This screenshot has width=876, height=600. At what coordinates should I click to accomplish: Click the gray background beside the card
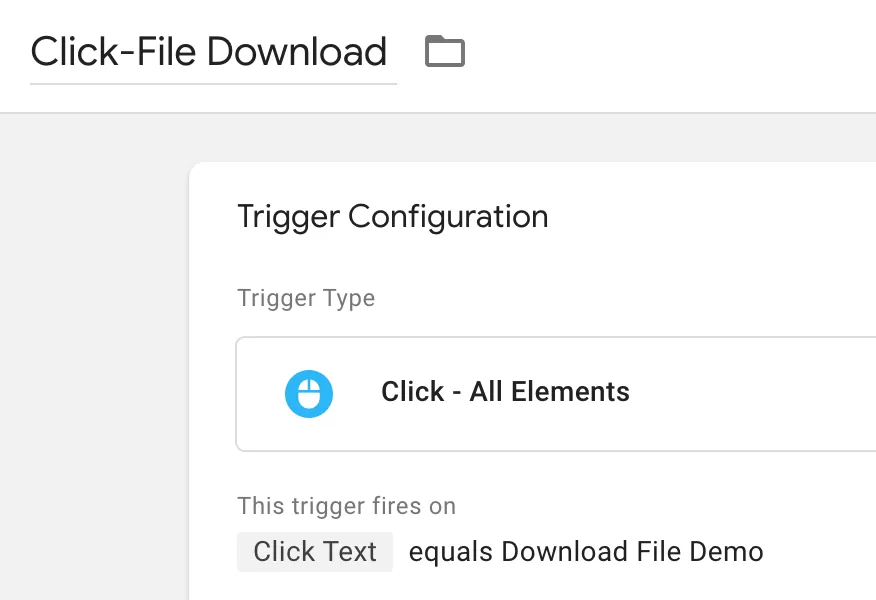(94, 358)
